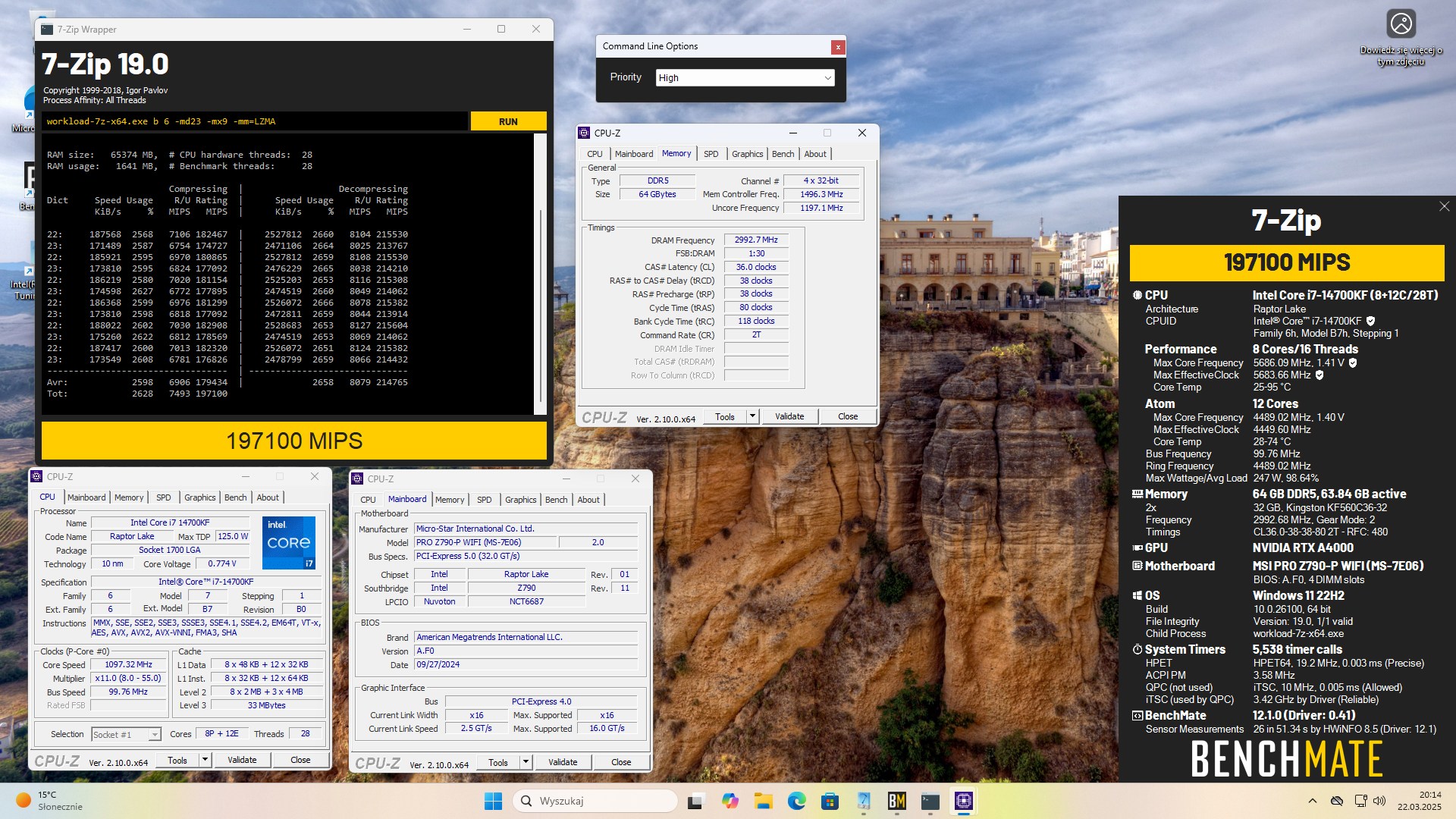The width and height of the screenshot is (1456, 819).
Task: Open the weather widget showing 15°C
Action: pyautogui.click(x=50, y=801)
